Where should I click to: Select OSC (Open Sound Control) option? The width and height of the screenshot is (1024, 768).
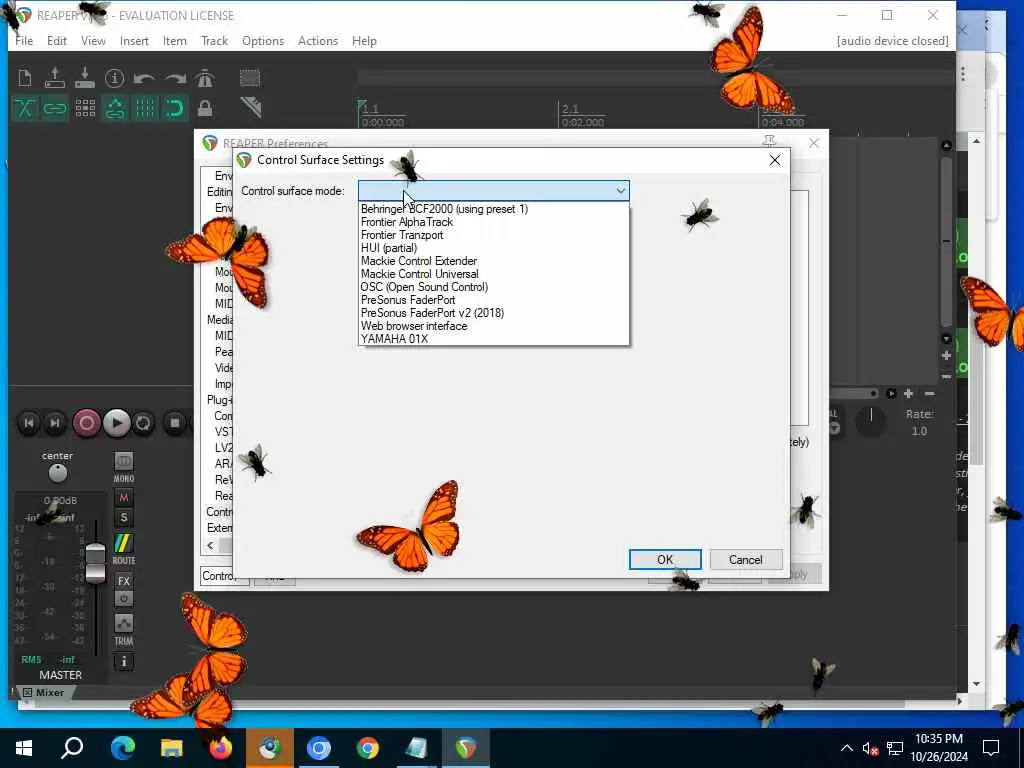tap(494, 287)
